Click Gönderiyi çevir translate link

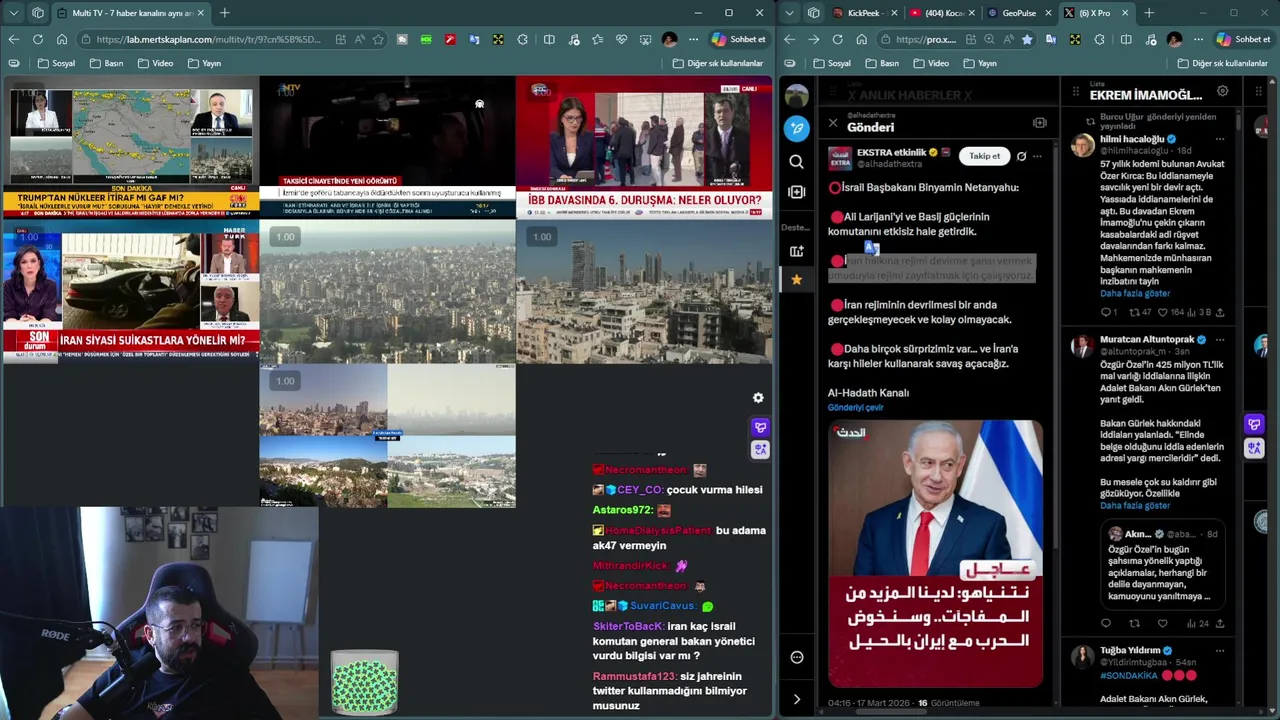coord(855,408)
